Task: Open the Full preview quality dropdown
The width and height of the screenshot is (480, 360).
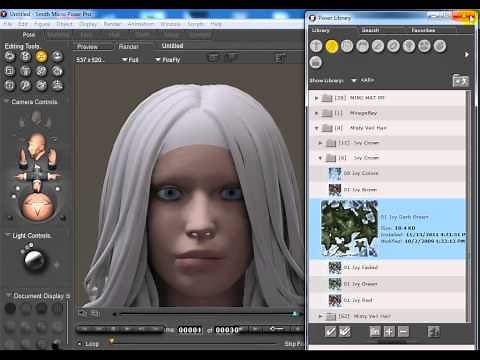Action: (x=130, y=60)
